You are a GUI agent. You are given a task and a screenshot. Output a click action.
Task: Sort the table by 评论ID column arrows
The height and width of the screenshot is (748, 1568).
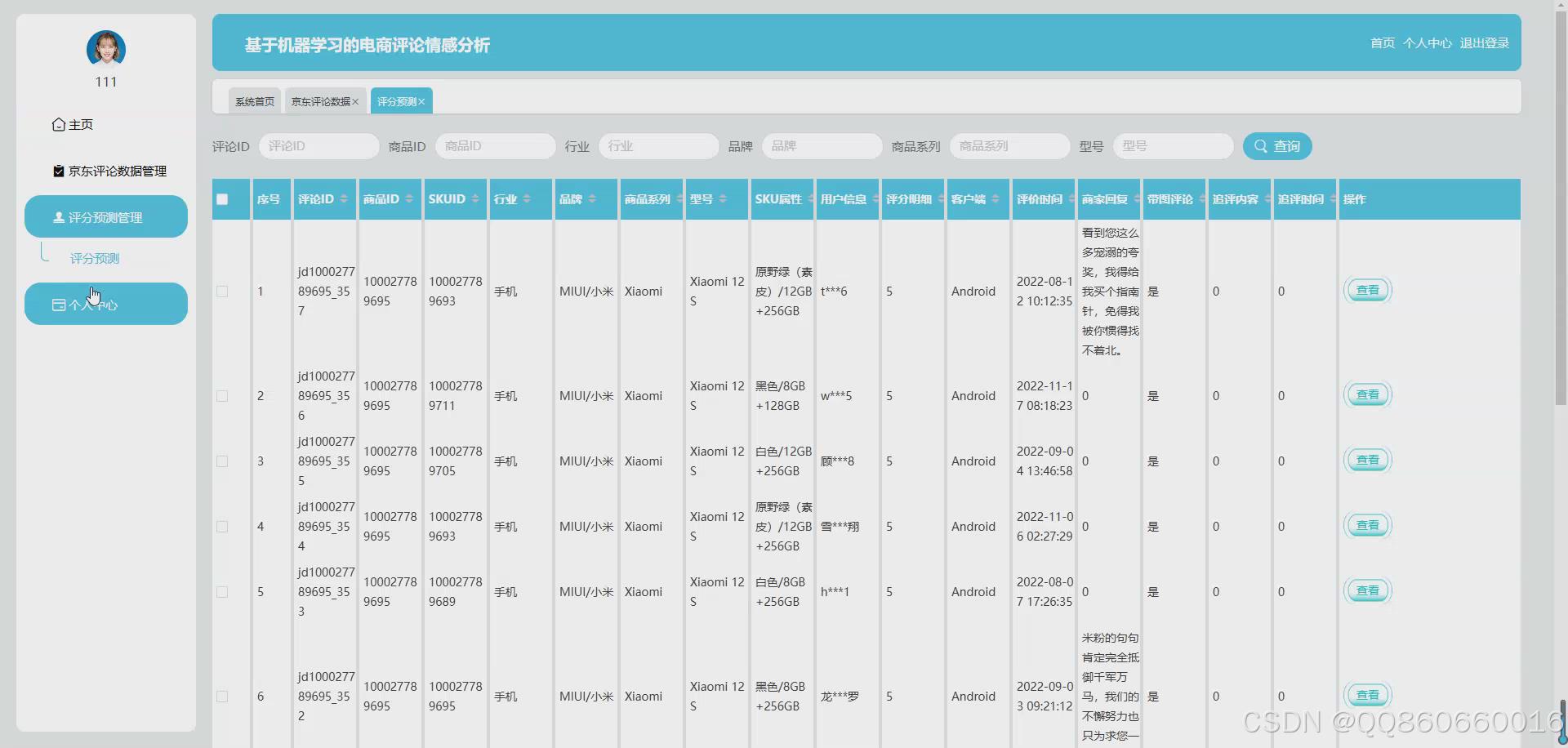pos(344,199)
